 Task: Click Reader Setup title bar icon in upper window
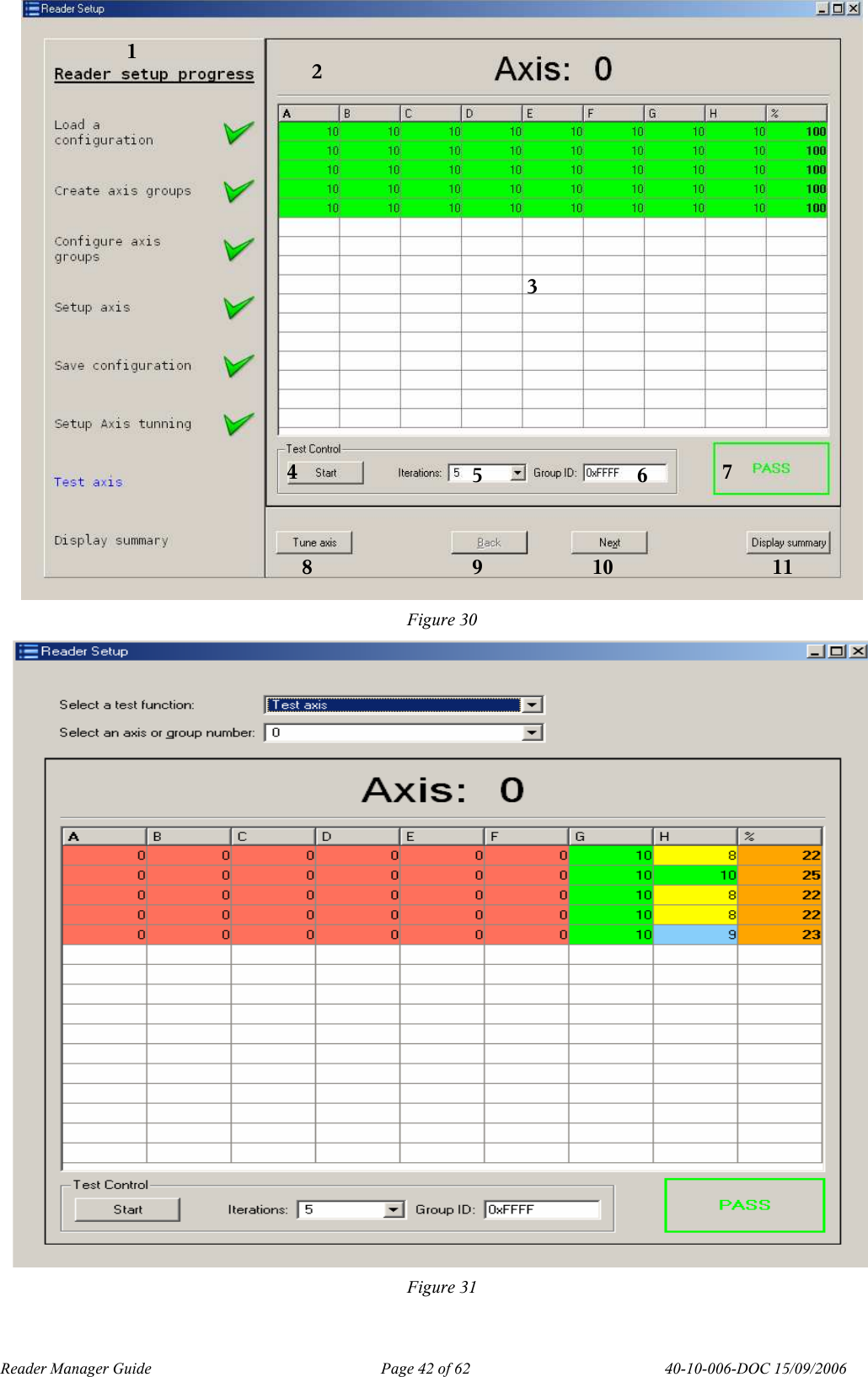coord(32,8)
